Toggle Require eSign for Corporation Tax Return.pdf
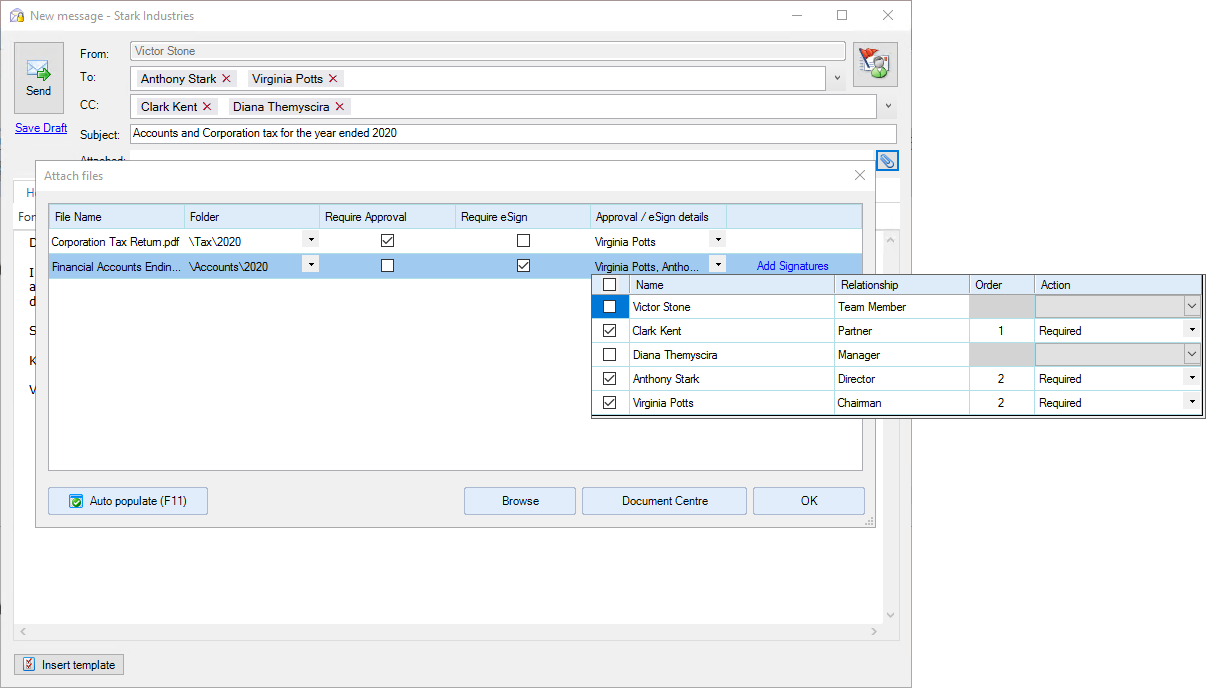The image size is (1206, 688). click(523, 241)
